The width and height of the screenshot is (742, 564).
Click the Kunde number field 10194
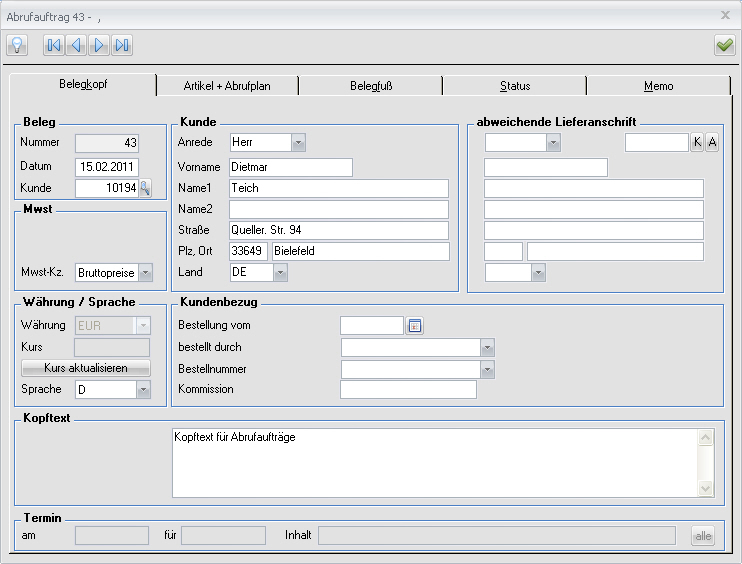pos(107,188)
